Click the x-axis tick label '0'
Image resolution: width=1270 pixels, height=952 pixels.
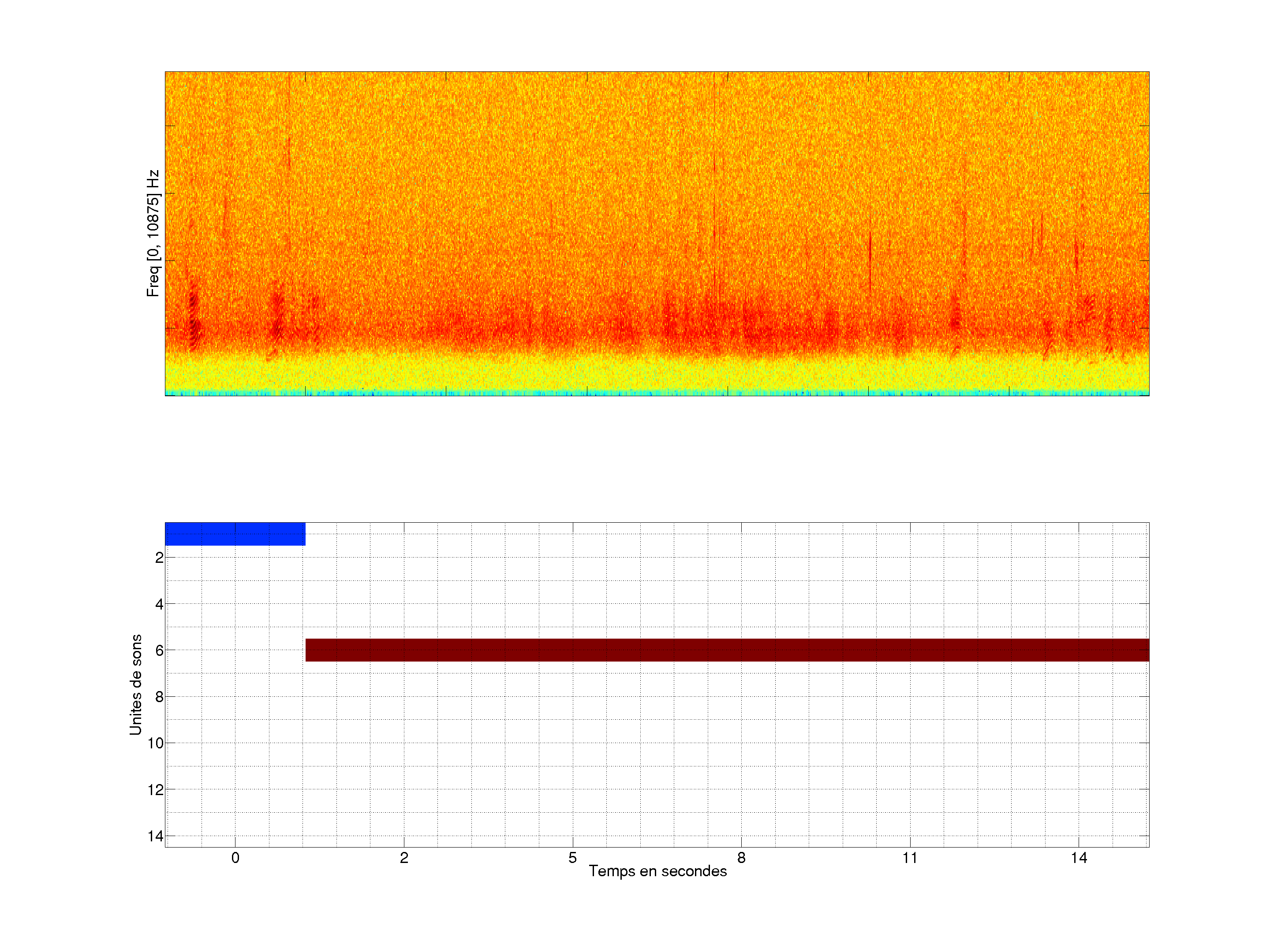(x=235, y=858)
